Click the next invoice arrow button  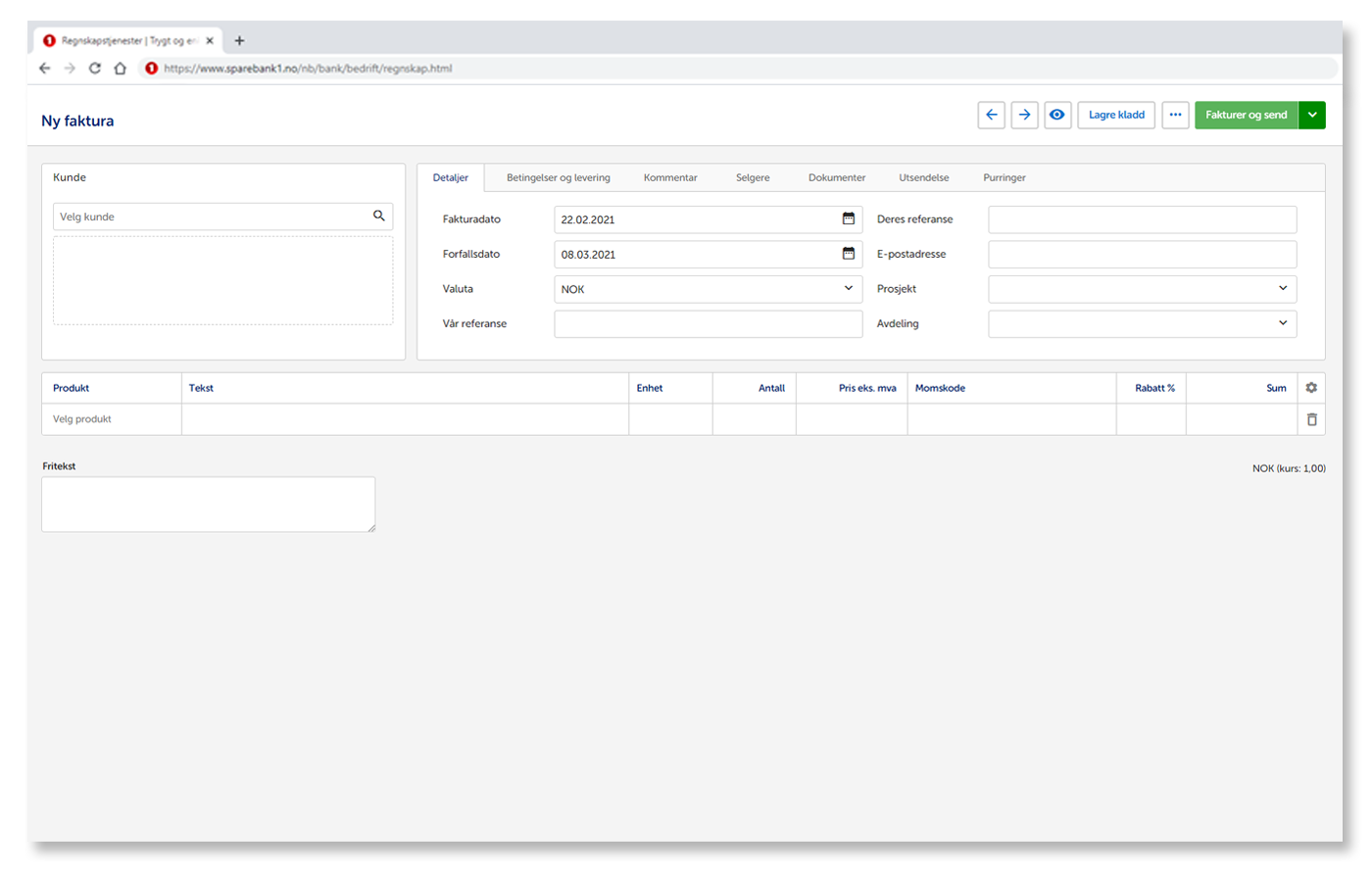[1024, 115]
